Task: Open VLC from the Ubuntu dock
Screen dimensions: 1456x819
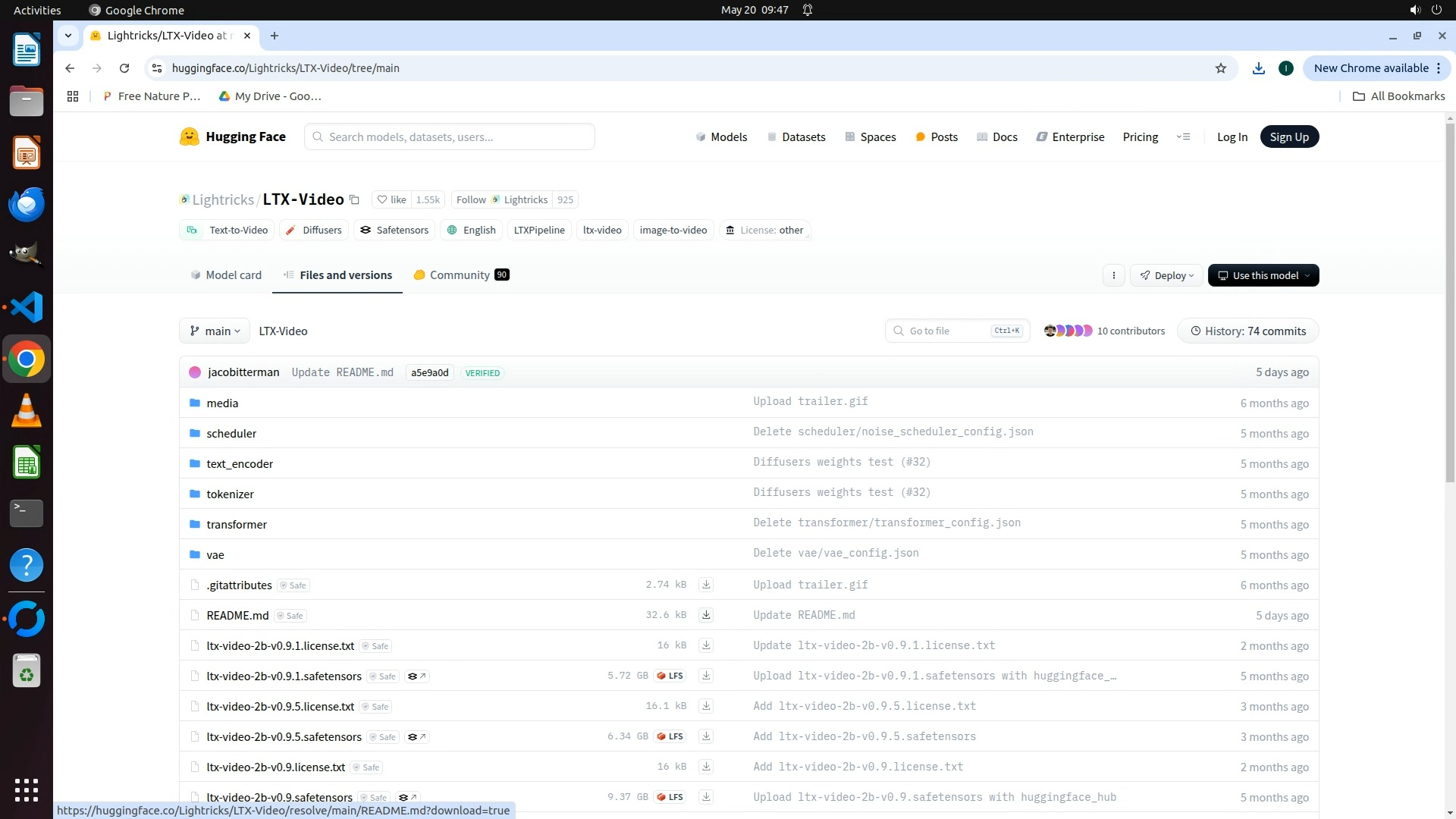Action: tap(27, 410)
